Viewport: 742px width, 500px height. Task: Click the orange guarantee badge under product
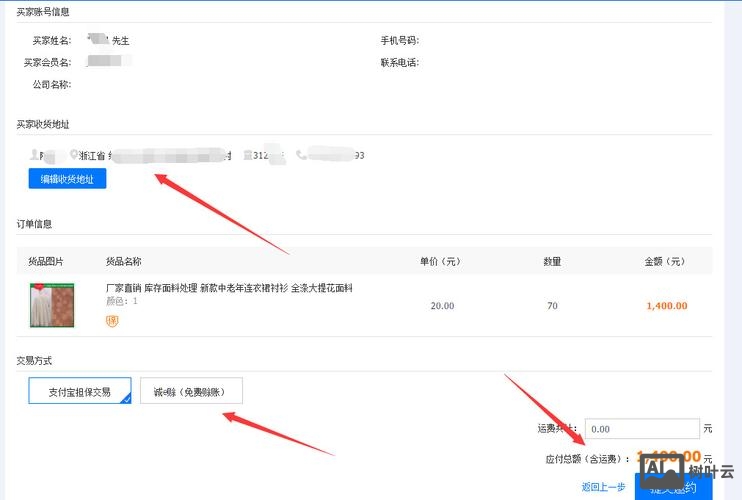tap(112, 320)
